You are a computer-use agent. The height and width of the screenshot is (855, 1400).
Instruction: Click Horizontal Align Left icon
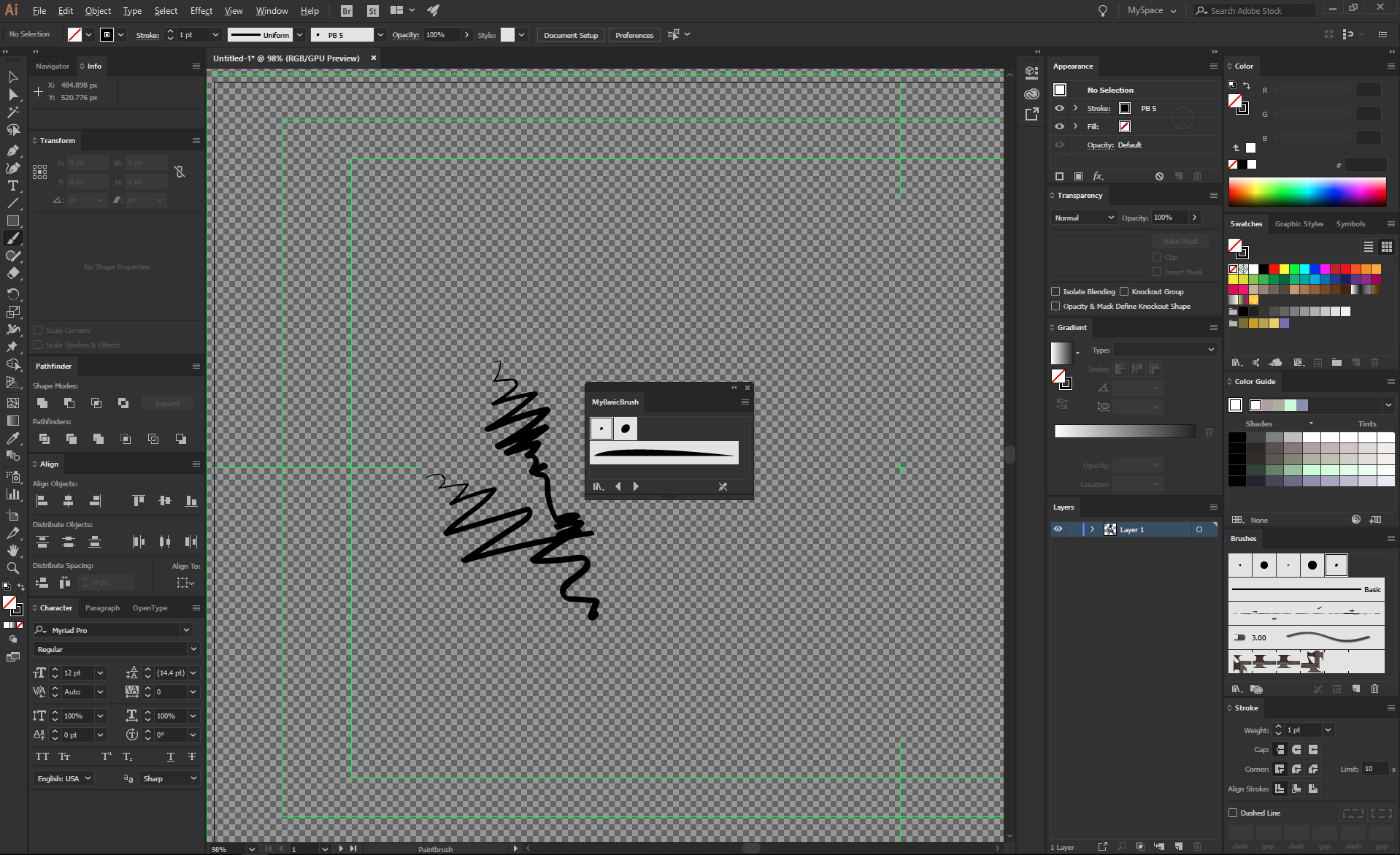tap(42, 501)
